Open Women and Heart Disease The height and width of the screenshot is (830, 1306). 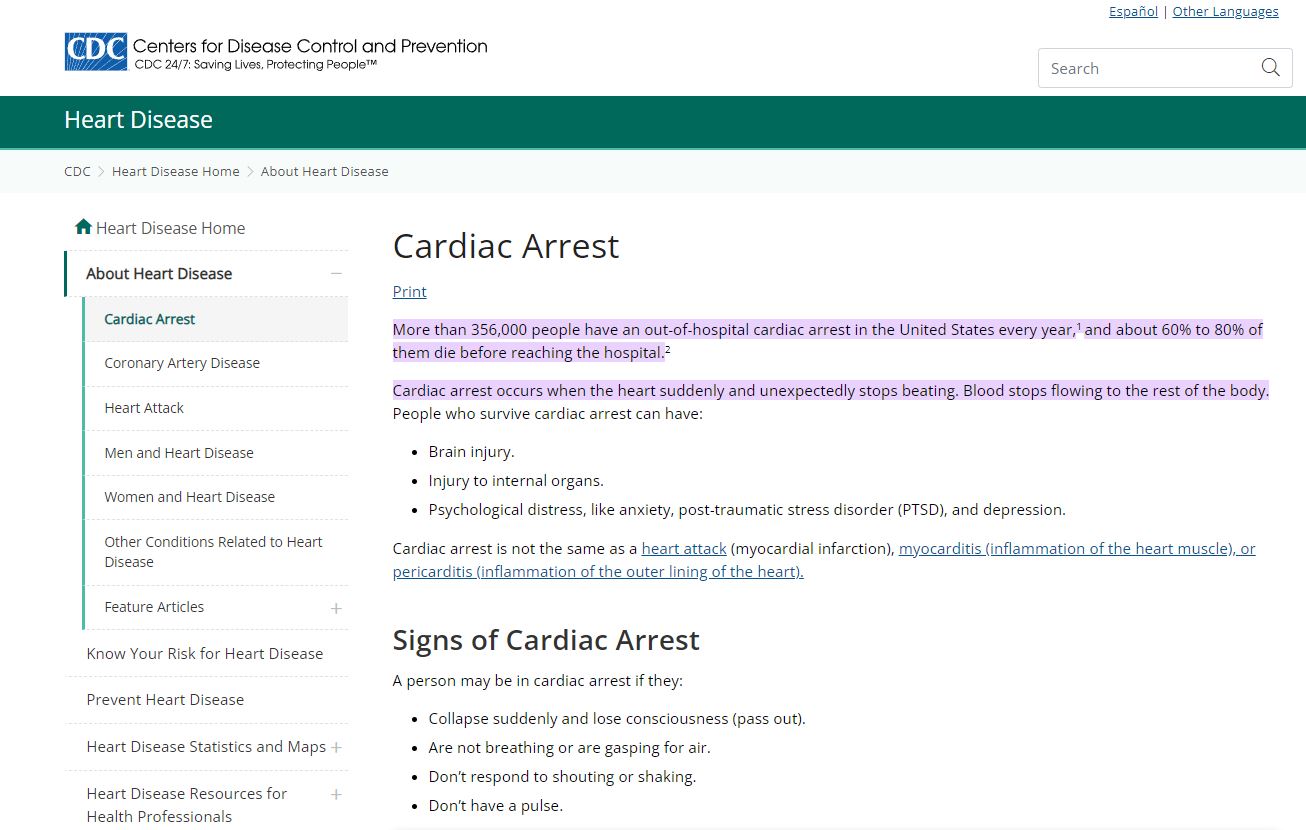pyautogui.click(x=190, y=497)
